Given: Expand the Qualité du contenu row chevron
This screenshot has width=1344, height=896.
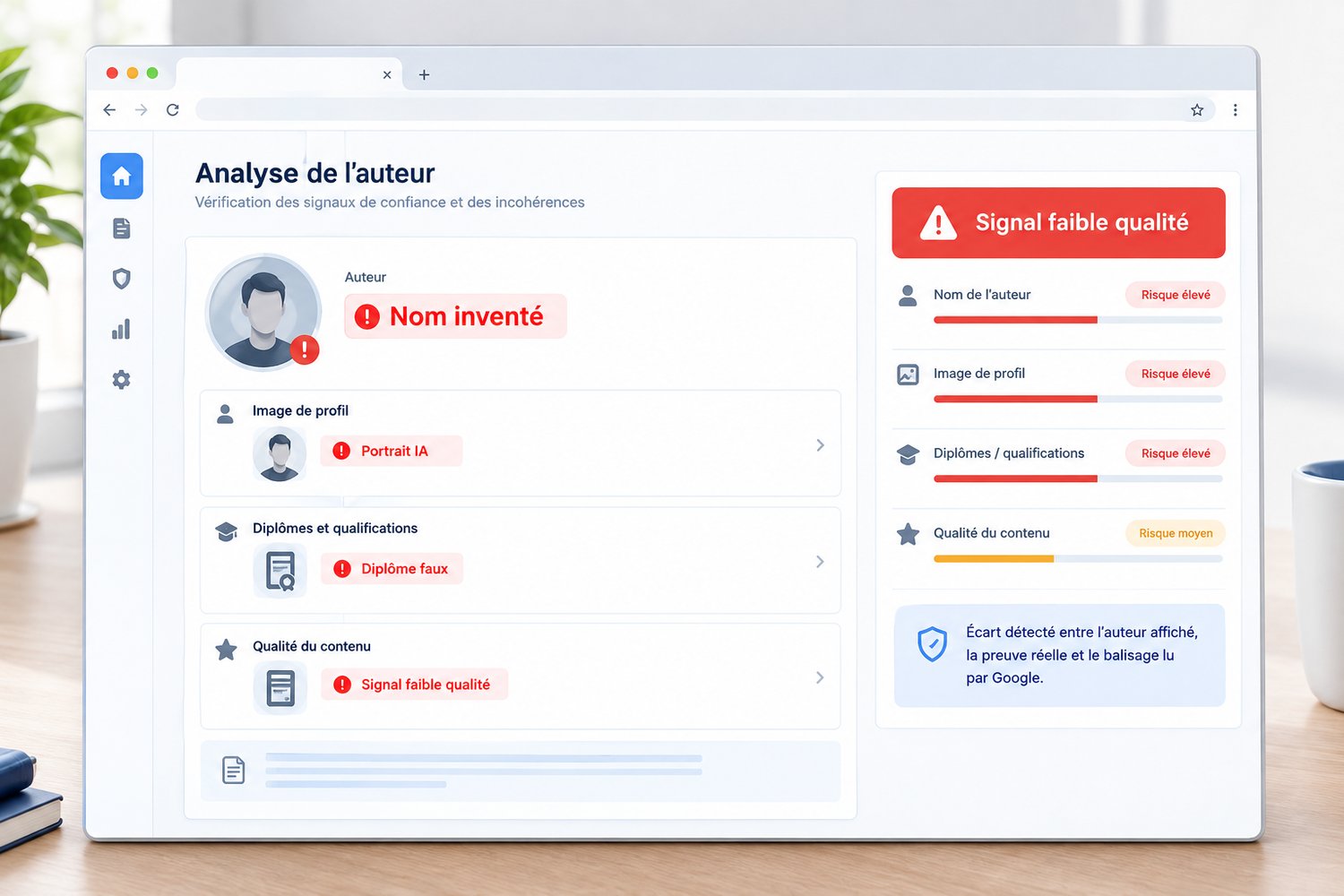Looking at the screenshot, I should click(820, 678).
